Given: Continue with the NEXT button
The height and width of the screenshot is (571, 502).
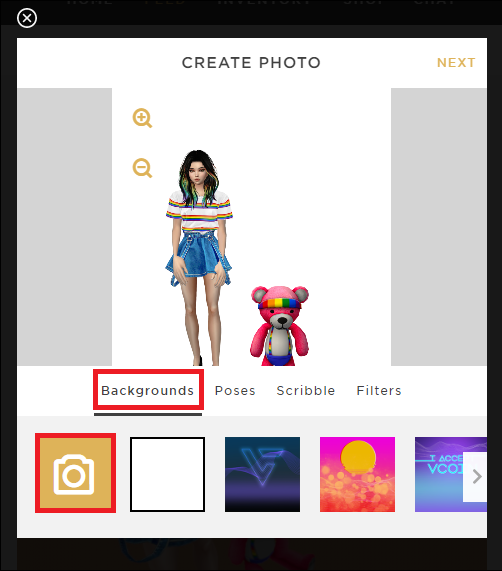Looking at the screenshot, I should [456, 63].
